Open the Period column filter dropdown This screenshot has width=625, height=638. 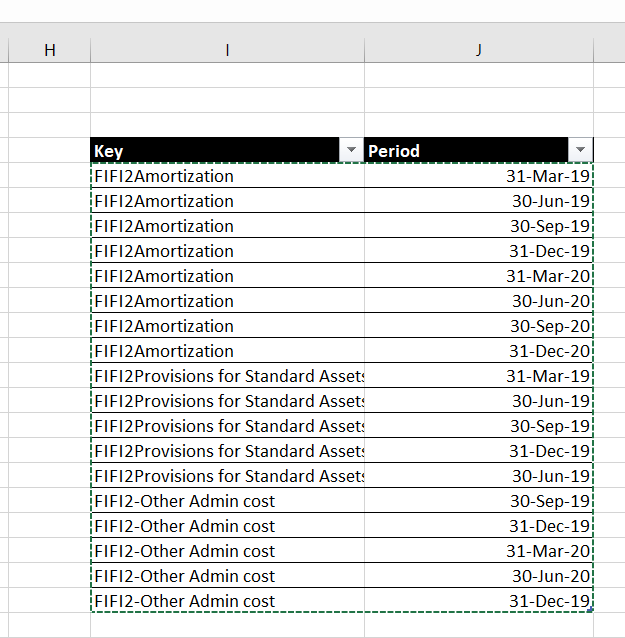[581, 150]
